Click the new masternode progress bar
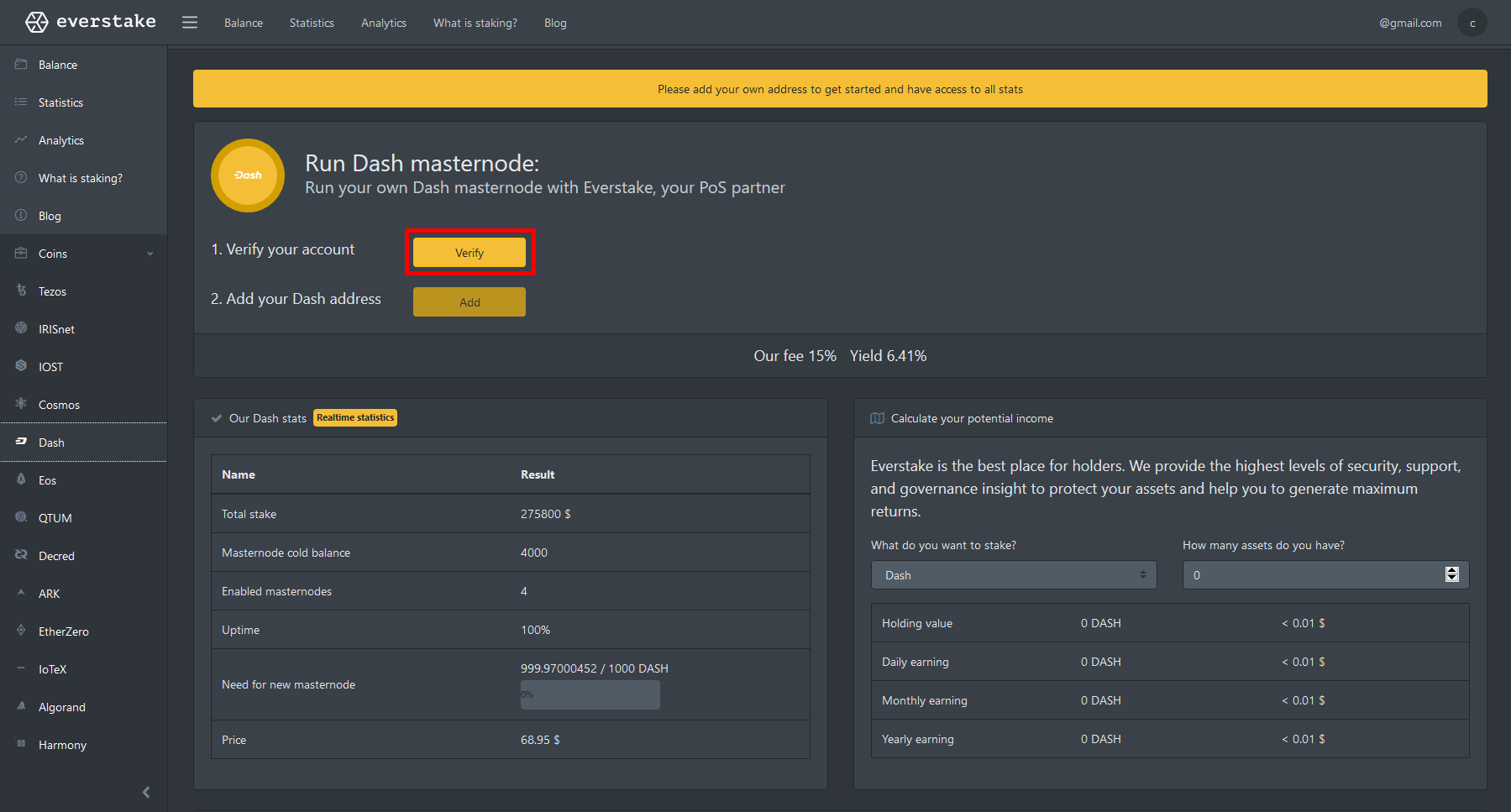Viewport: 1511px width, 812px height. (590, 694)
